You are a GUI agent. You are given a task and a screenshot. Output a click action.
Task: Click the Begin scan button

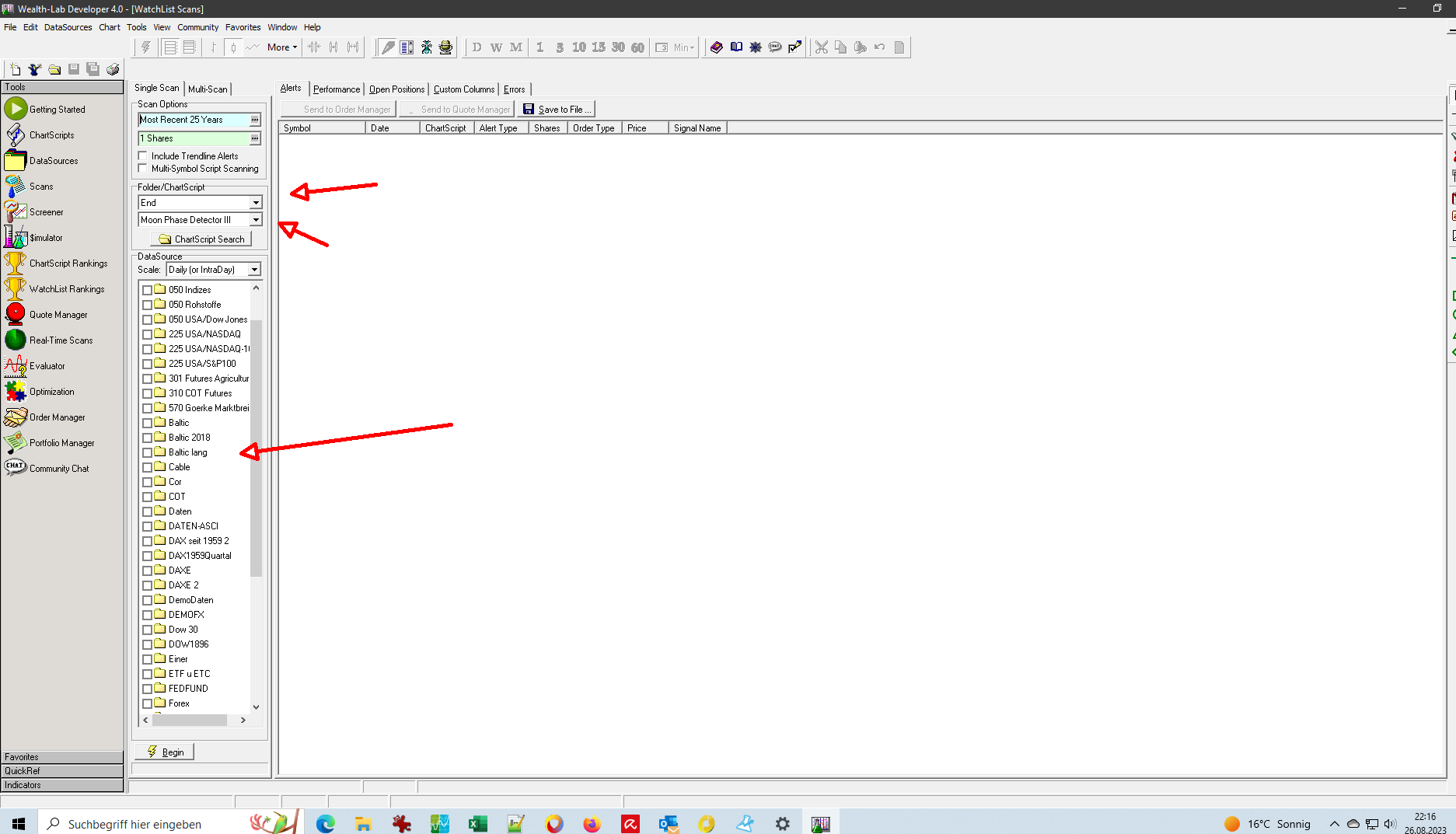pos(165,752)
